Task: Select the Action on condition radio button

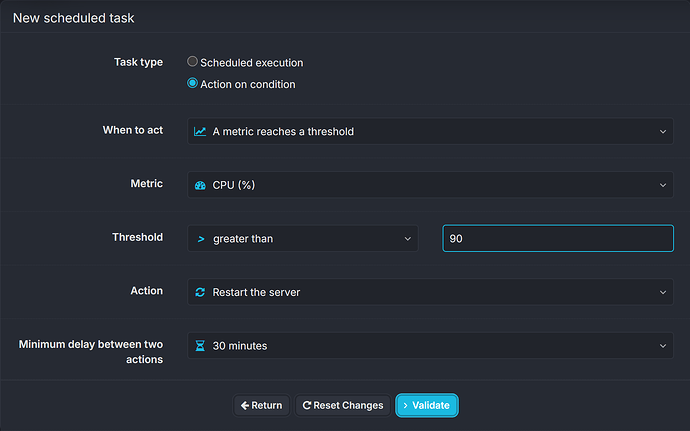Action: [192, 83]
